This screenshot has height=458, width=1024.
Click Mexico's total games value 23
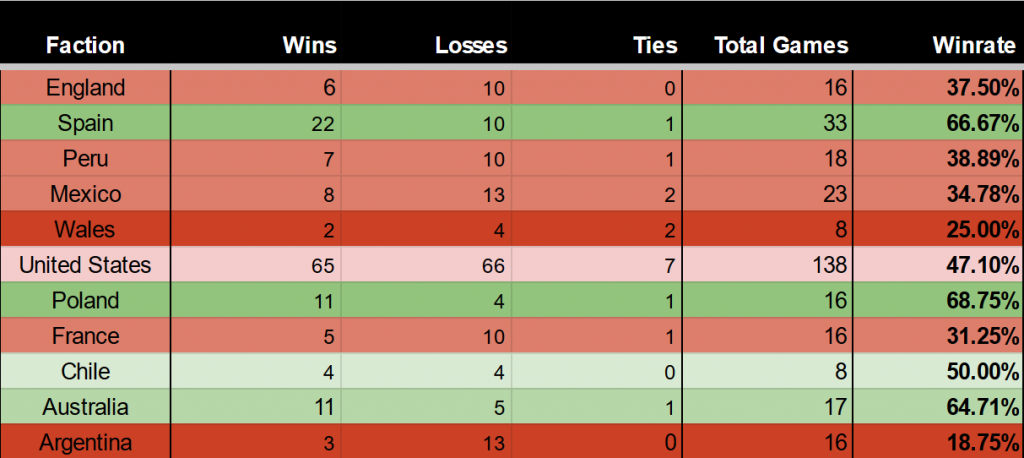[836, 194]
